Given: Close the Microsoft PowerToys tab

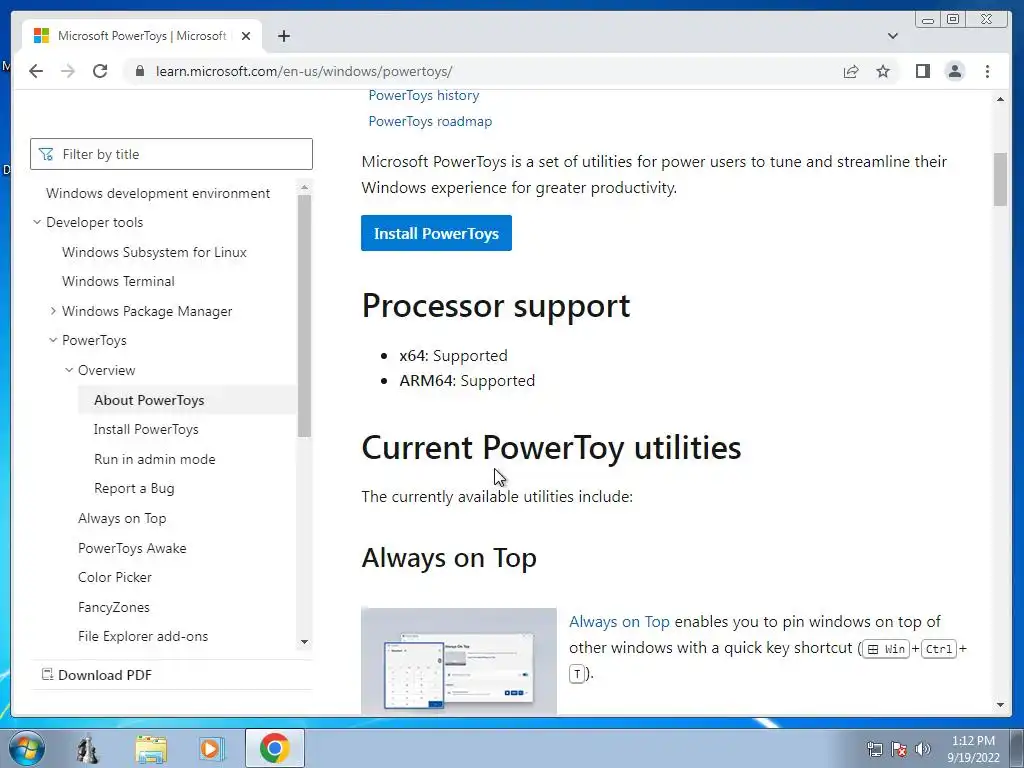Looking at the screenshot, I should (x=246, y=36).
